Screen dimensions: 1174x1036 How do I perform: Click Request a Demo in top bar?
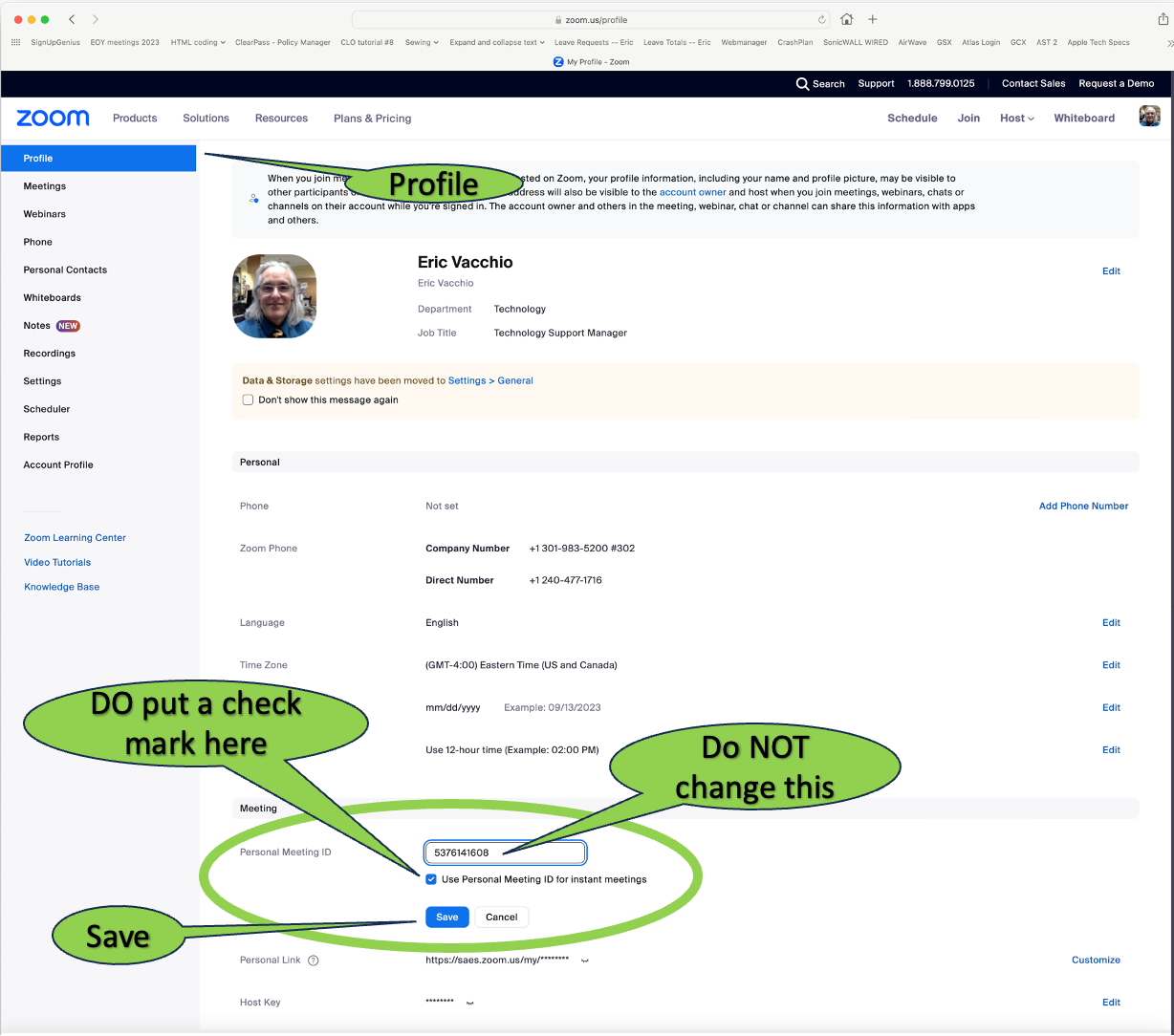coord(1117,83)
